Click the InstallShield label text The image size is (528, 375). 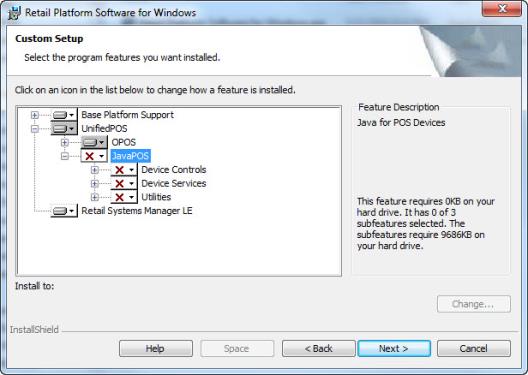34,330
